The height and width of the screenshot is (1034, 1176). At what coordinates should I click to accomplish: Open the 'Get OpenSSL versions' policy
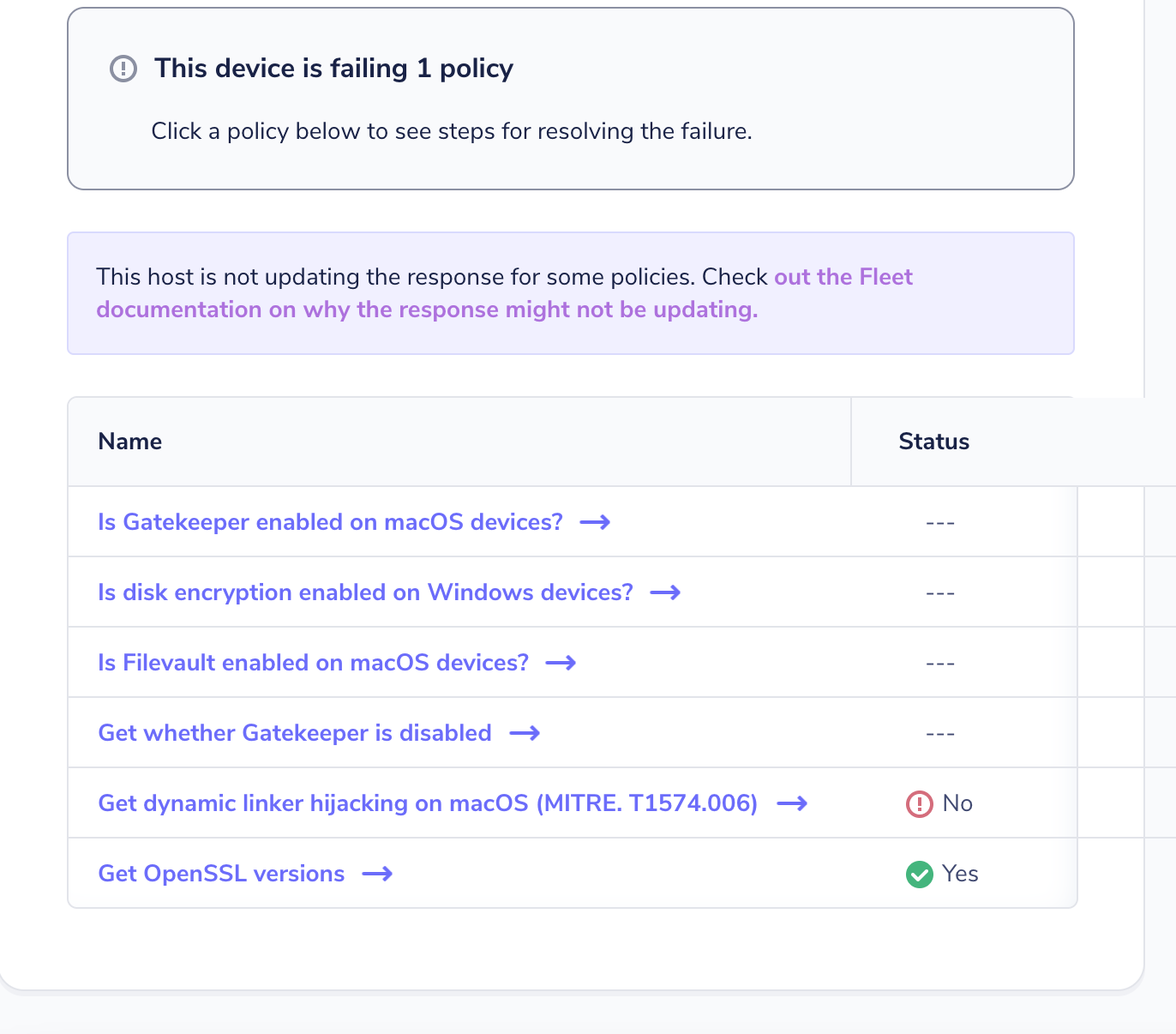pyautogui.click(x=221, y=874)
